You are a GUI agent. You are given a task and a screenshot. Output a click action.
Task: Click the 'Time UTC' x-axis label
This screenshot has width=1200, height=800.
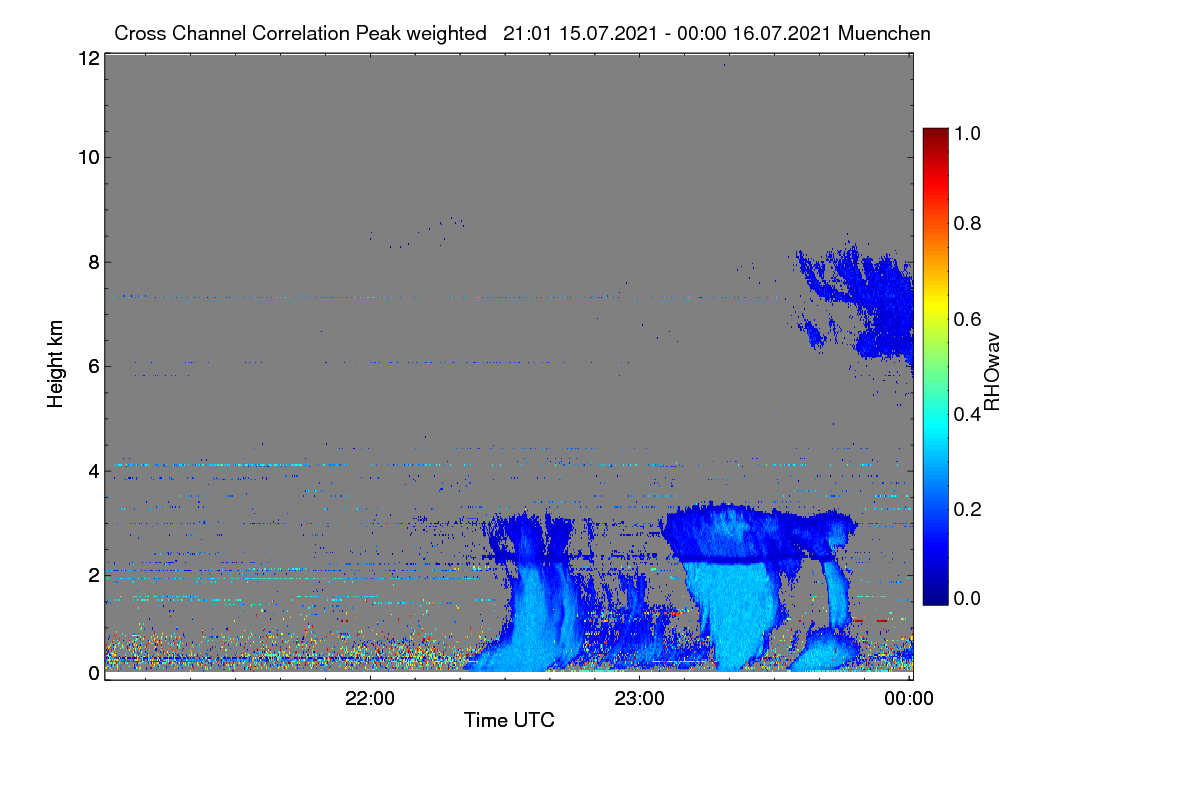point(509,720)
